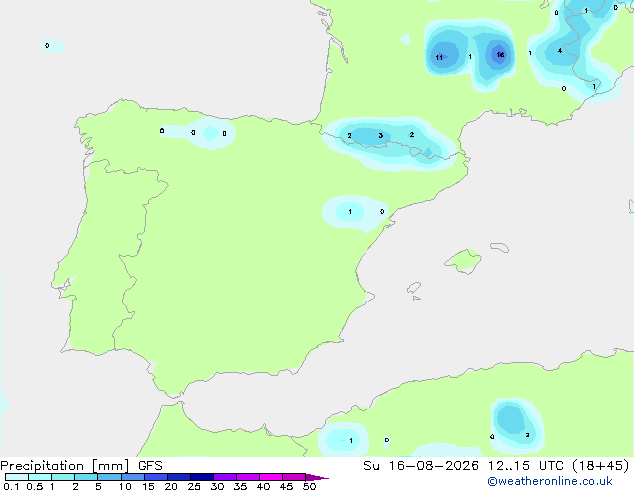Click the legend label '0.1'
Viewport: 634px width, 490px height.
(11, 486)
